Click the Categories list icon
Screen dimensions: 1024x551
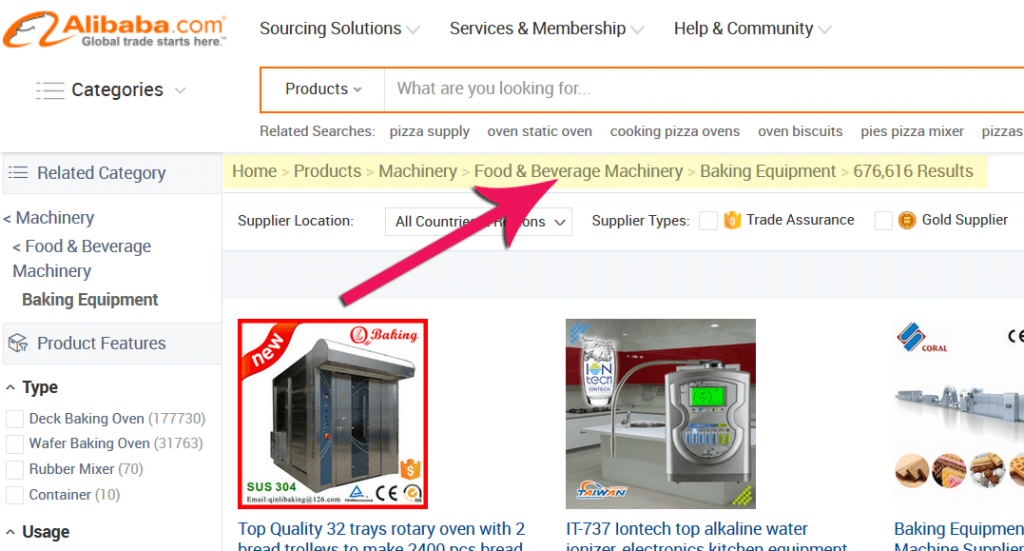point(50,90)
